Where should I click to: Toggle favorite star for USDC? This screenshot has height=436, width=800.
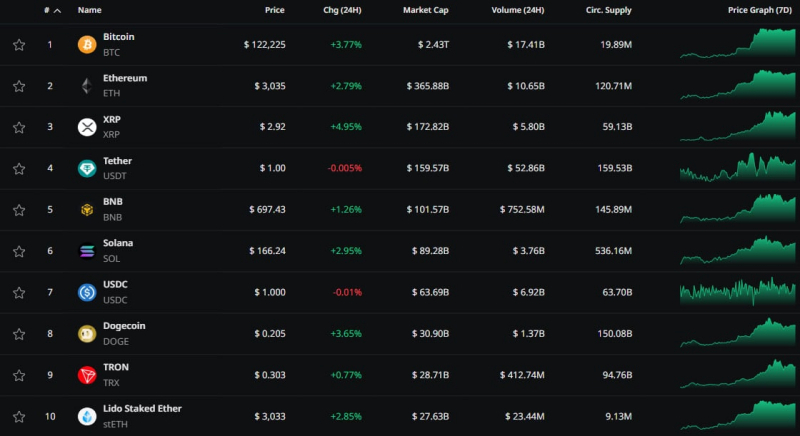tap(19, 293)
